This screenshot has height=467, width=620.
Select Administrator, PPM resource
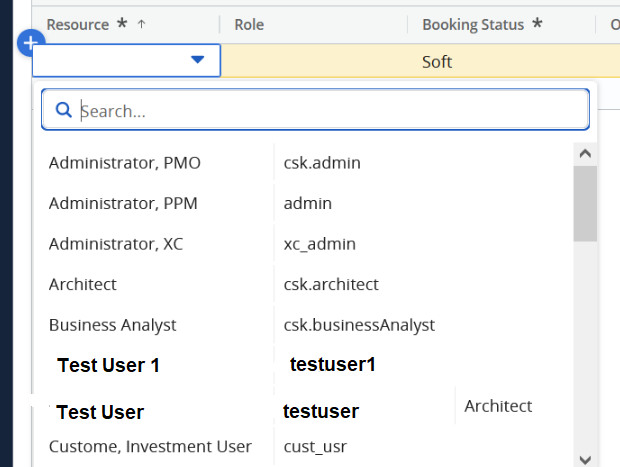123,203
